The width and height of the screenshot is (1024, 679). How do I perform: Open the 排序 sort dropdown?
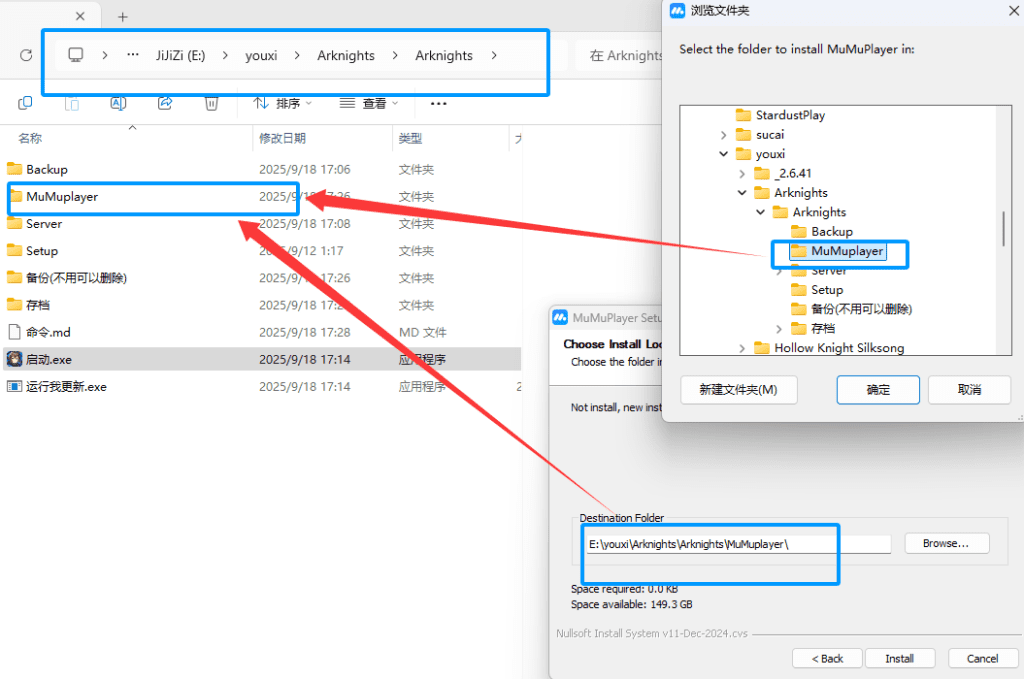point(283,103)
